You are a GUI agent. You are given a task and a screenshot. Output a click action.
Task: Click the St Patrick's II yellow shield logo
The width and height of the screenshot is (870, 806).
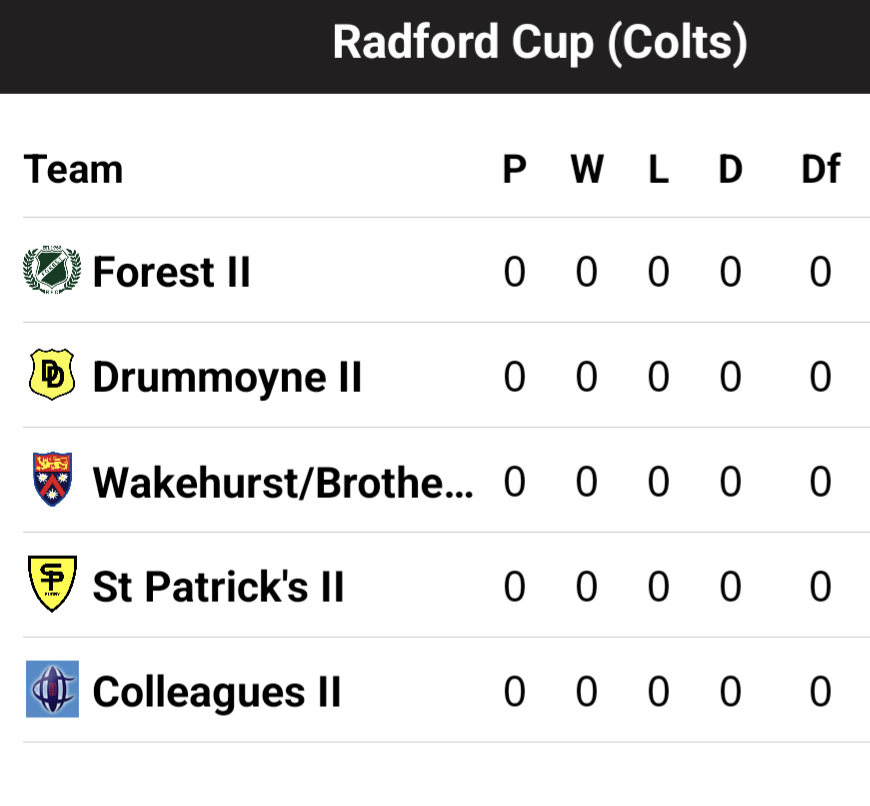click(52, 586)
